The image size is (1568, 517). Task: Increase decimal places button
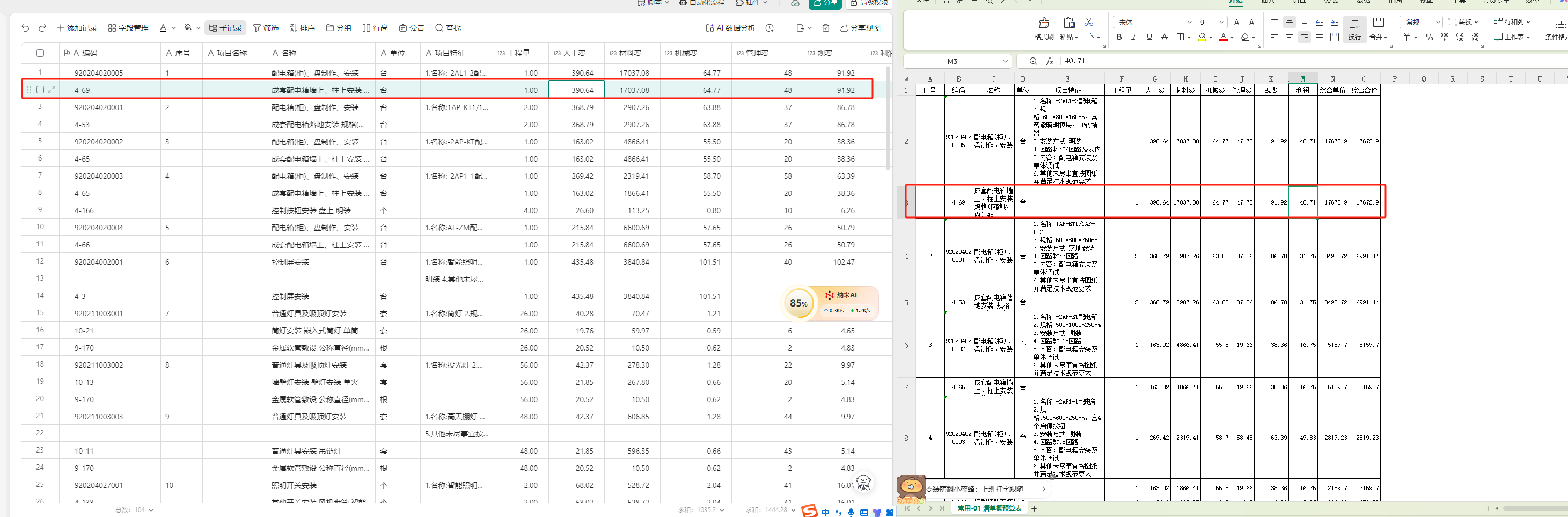point(1460,37)
